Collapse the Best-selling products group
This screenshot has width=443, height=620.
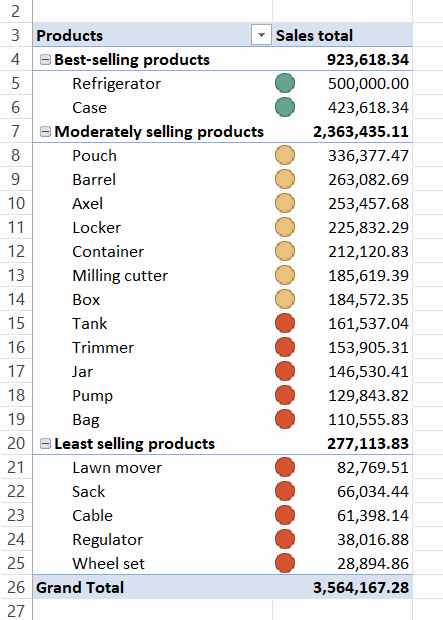pyautogui.click(x=46, y=60)
